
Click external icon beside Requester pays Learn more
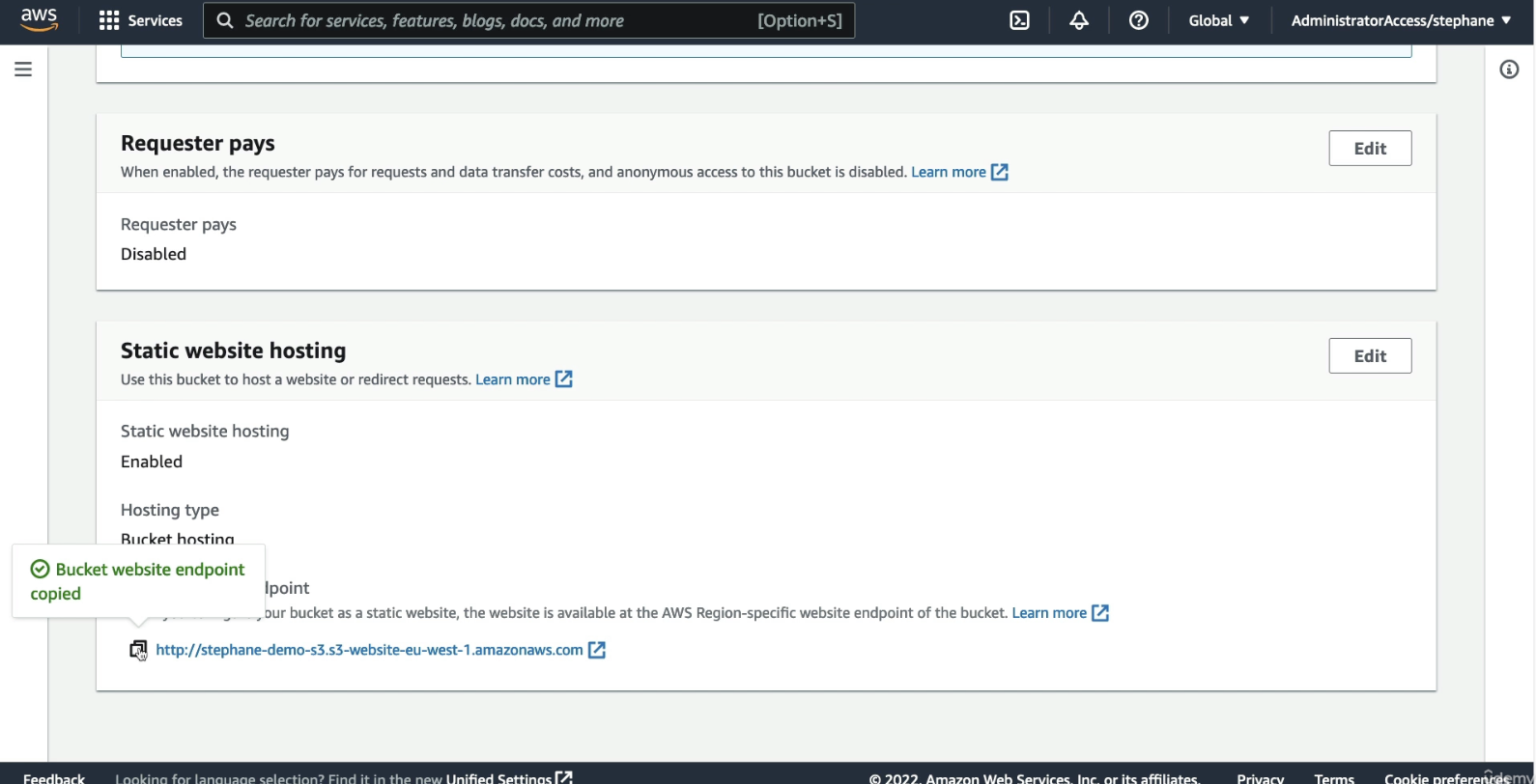pyautogui.click(x=1000, y=172)
